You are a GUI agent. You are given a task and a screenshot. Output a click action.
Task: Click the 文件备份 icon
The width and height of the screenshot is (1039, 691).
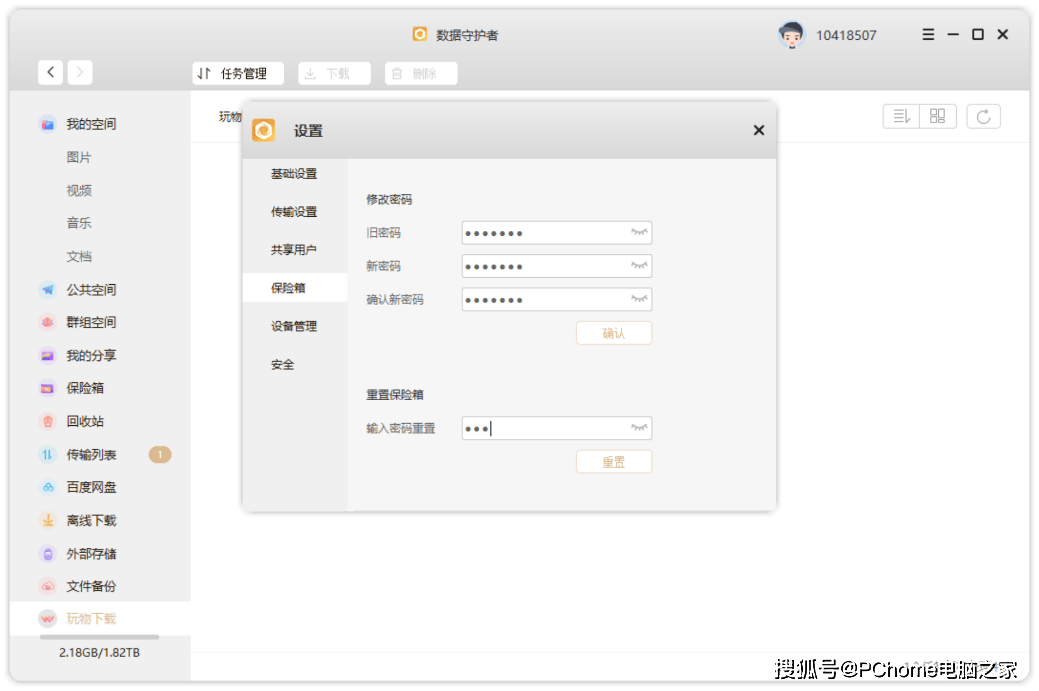click(x=47, y=586)
